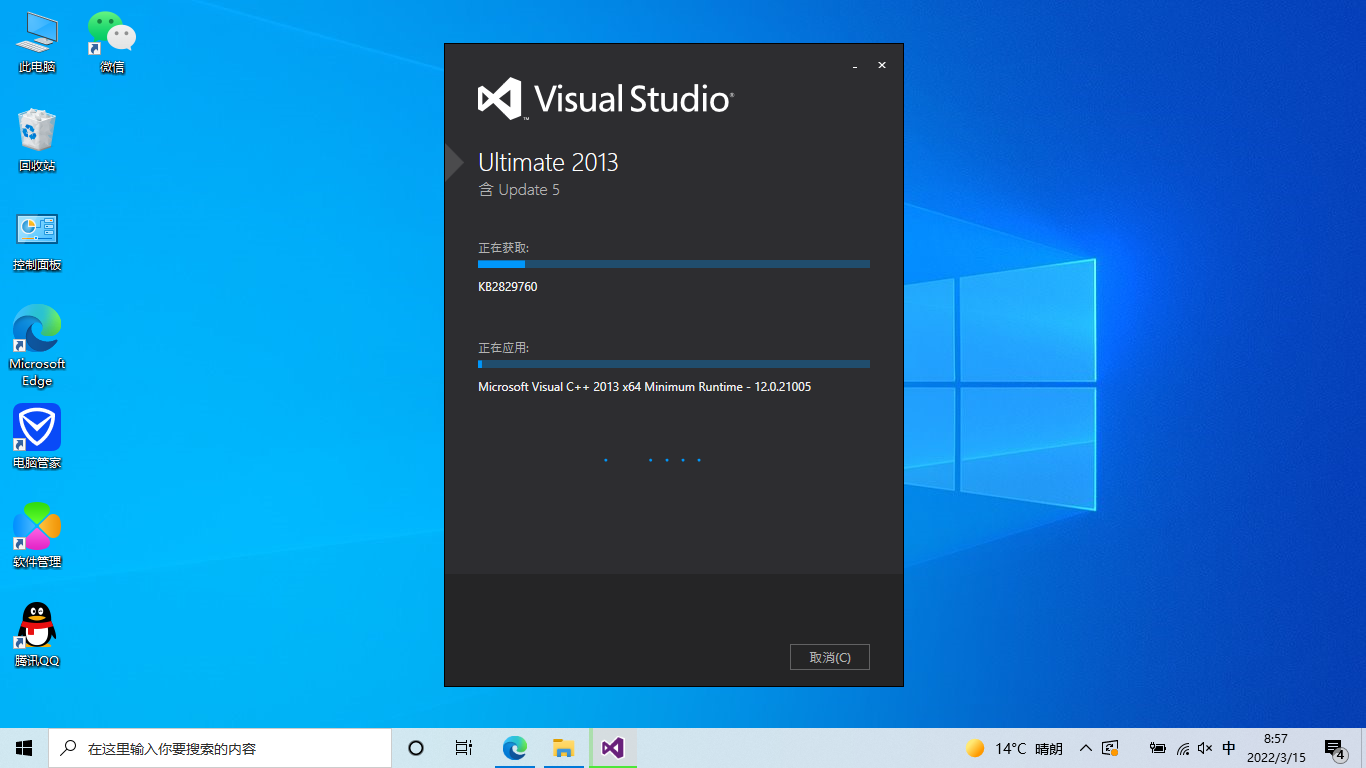Viewport: 1366px width, 768px height.
Task: Click the Ultimate 2013 title text
Action: [548, 162]
